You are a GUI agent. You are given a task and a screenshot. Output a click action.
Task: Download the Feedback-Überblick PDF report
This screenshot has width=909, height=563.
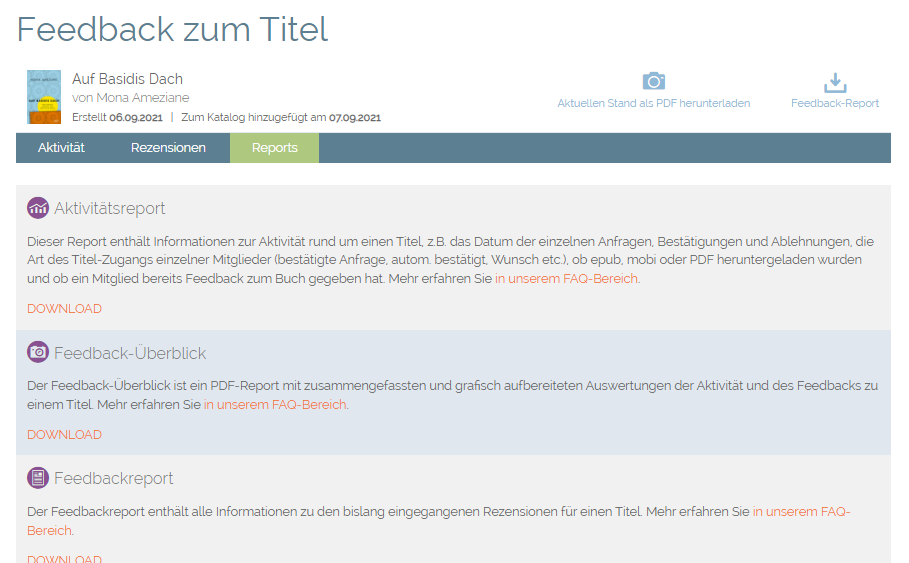(64, 435)
